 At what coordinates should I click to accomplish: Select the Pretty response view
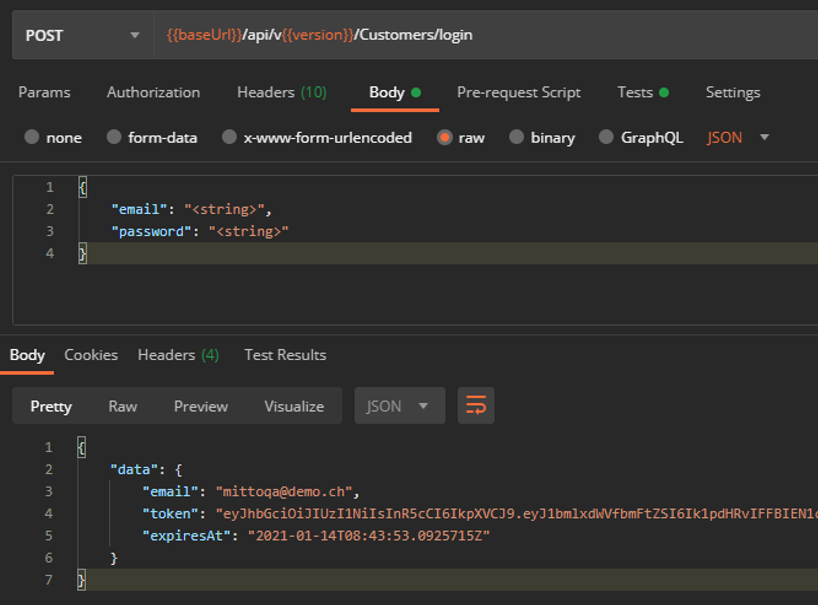[x=51, y=406]
